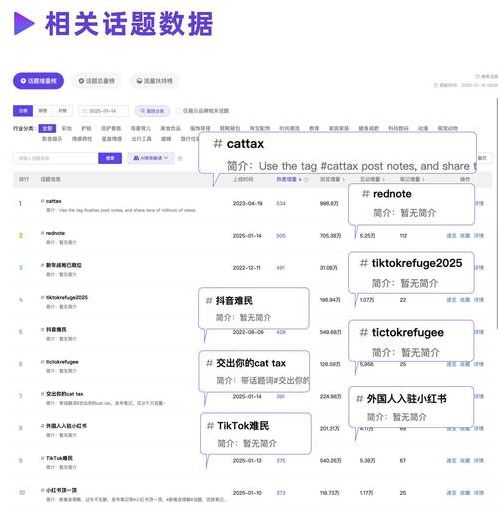Filter by 科技数码 industry category
The height and width of the screenshot is (517, 498).
point(398,128)
